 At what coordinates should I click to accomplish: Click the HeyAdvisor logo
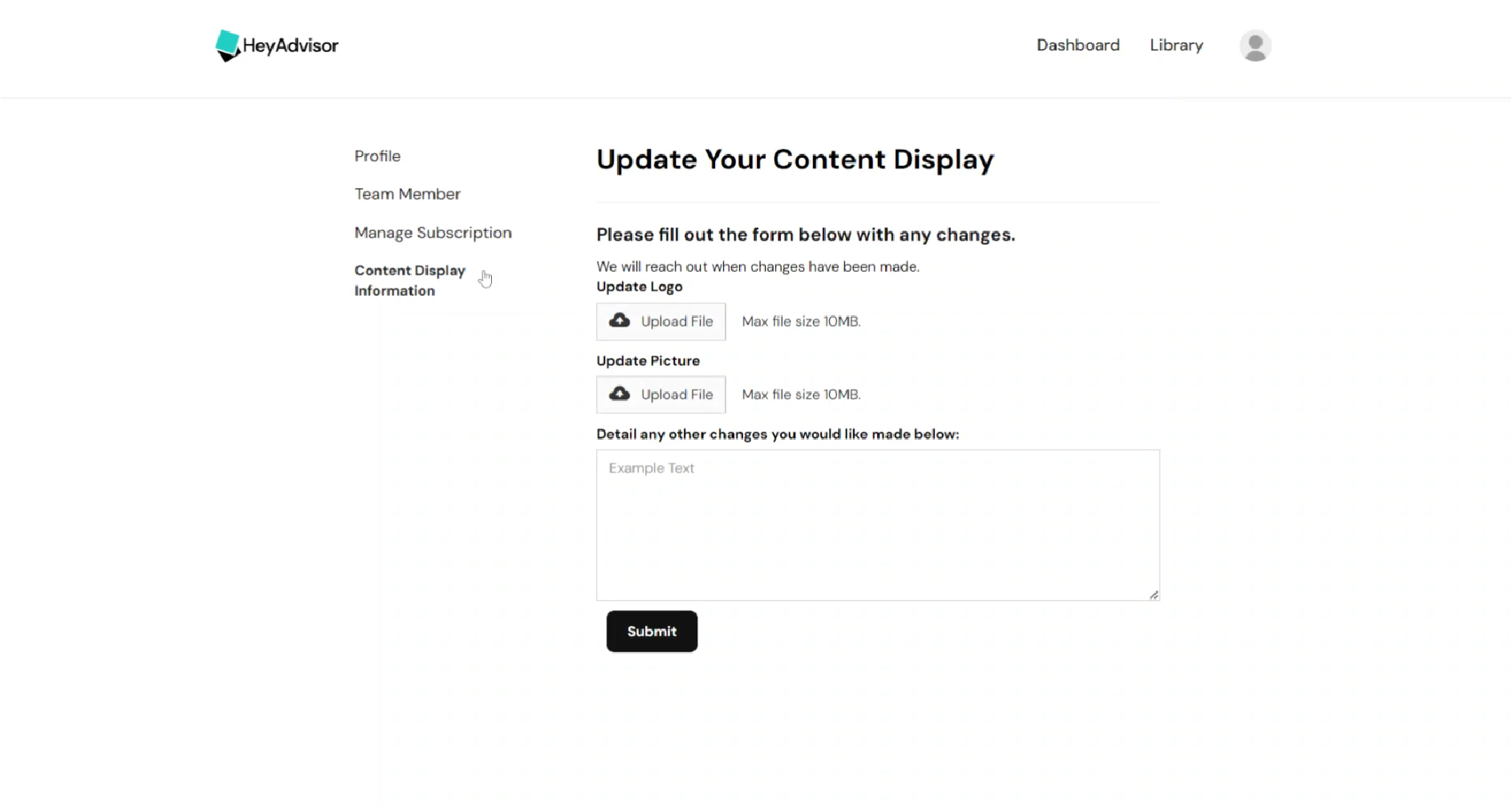pyautogui.click(x=276, y=46)
